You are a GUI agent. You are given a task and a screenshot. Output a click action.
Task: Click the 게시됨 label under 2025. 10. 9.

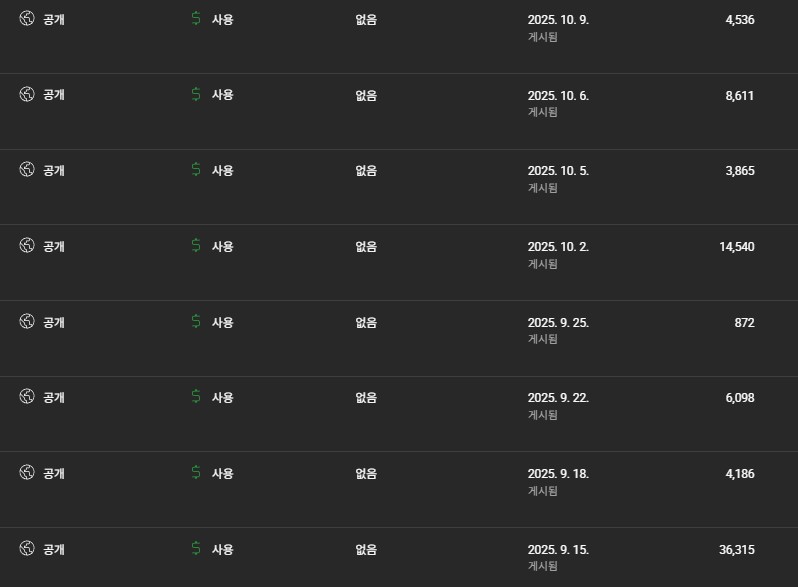[x=542, y=37]
